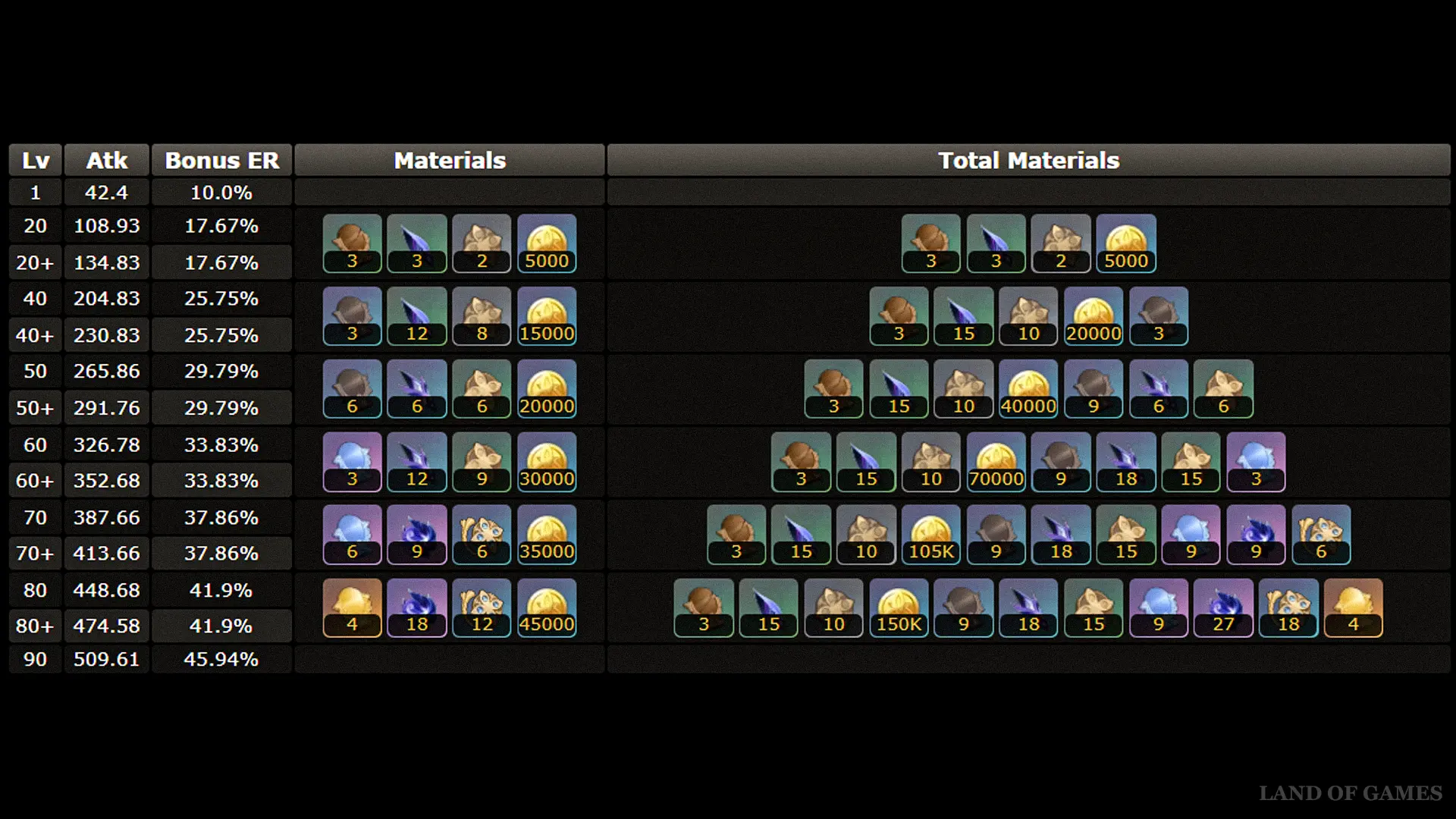Click the 45.94% Bonus ER cell
The height and width of the screenshot is (819, 1456).
(222, 659)
